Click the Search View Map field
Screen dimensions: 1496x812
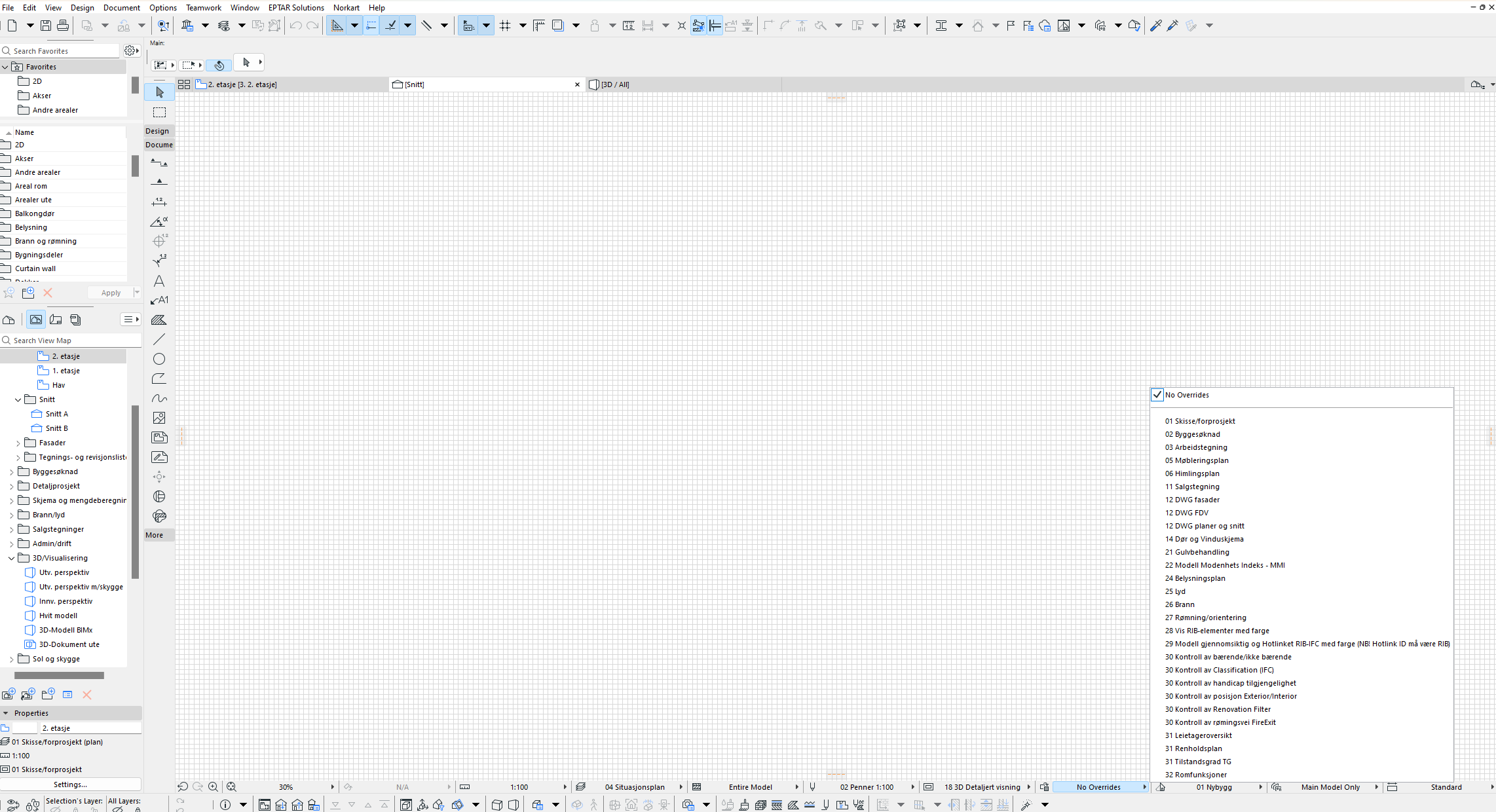point(72,341)
